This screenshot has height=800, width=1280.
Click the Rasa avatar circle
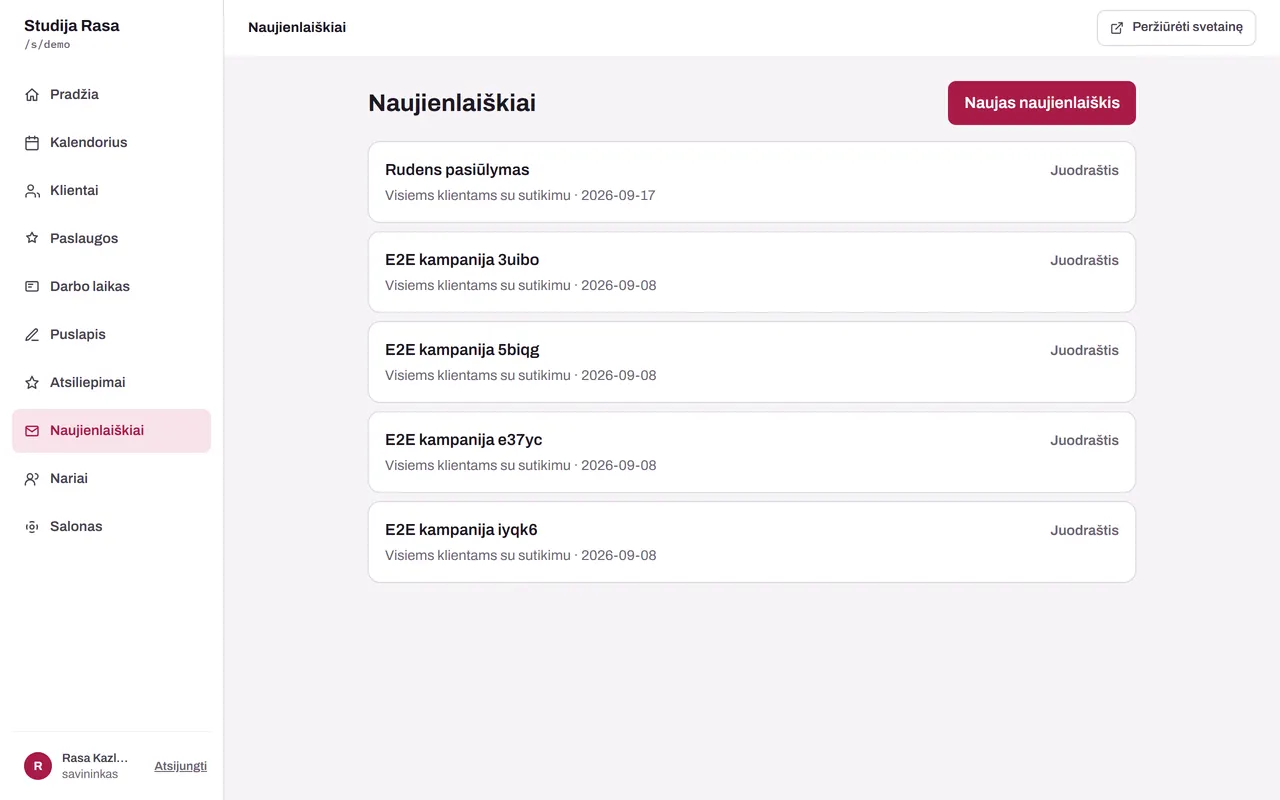coord(37,766)
